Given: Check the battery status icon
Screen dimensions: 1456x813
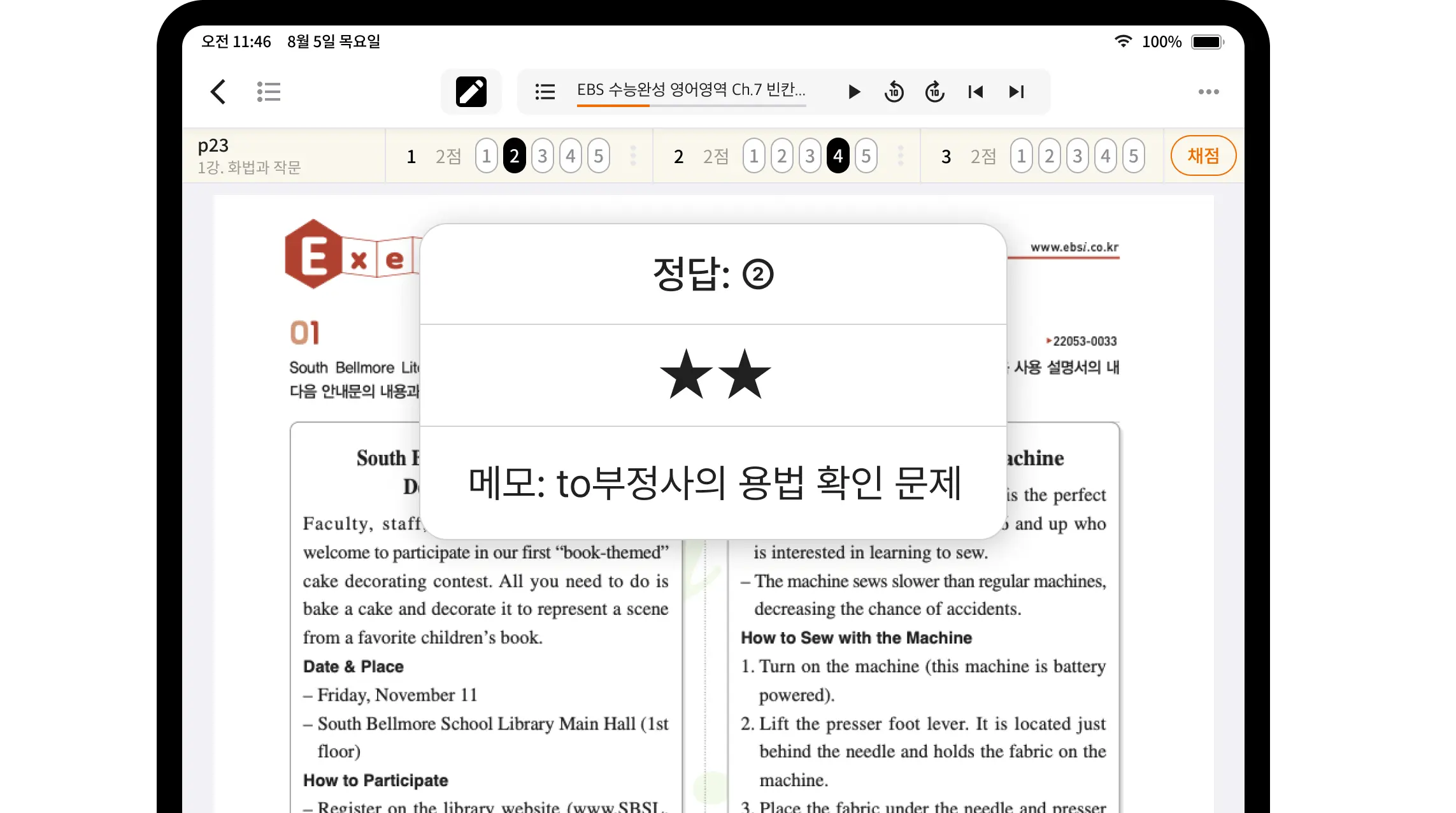Looking at the screenshot, I should coord(1208,42).
